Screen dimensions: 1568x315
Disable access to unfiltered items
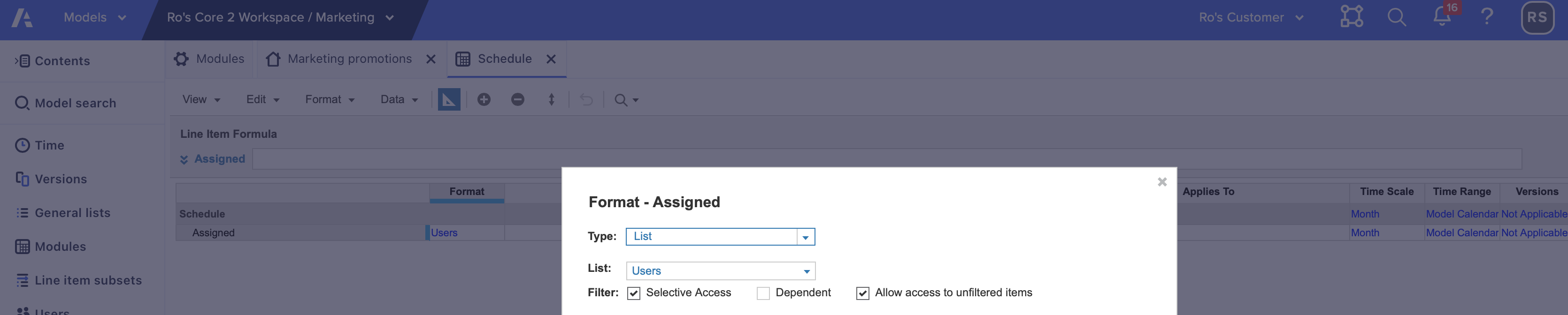[862, 293]
